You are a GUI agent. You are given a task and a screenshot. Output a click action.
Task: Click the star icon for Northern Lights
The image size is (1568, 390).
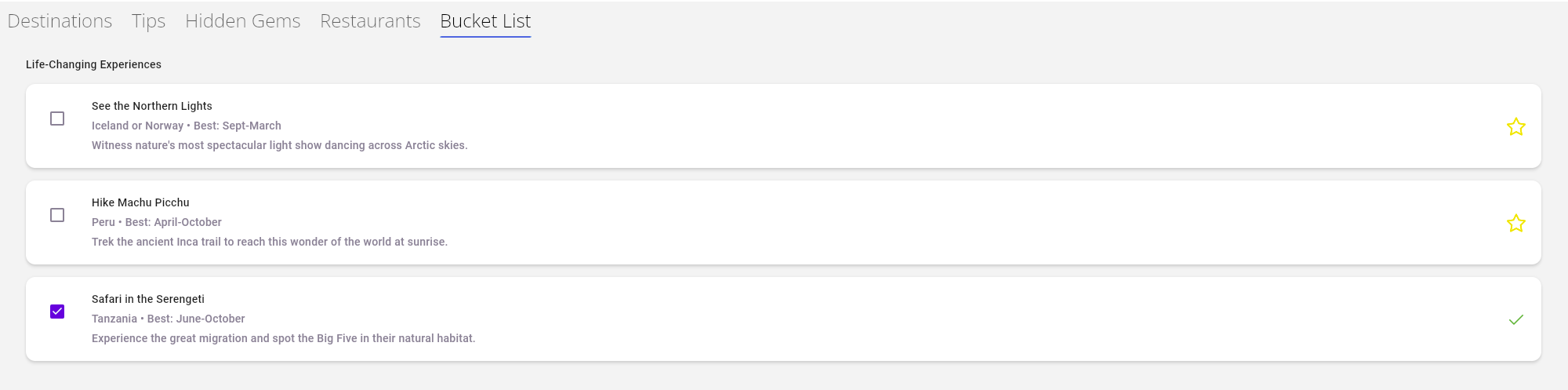tap(1515, 127)
